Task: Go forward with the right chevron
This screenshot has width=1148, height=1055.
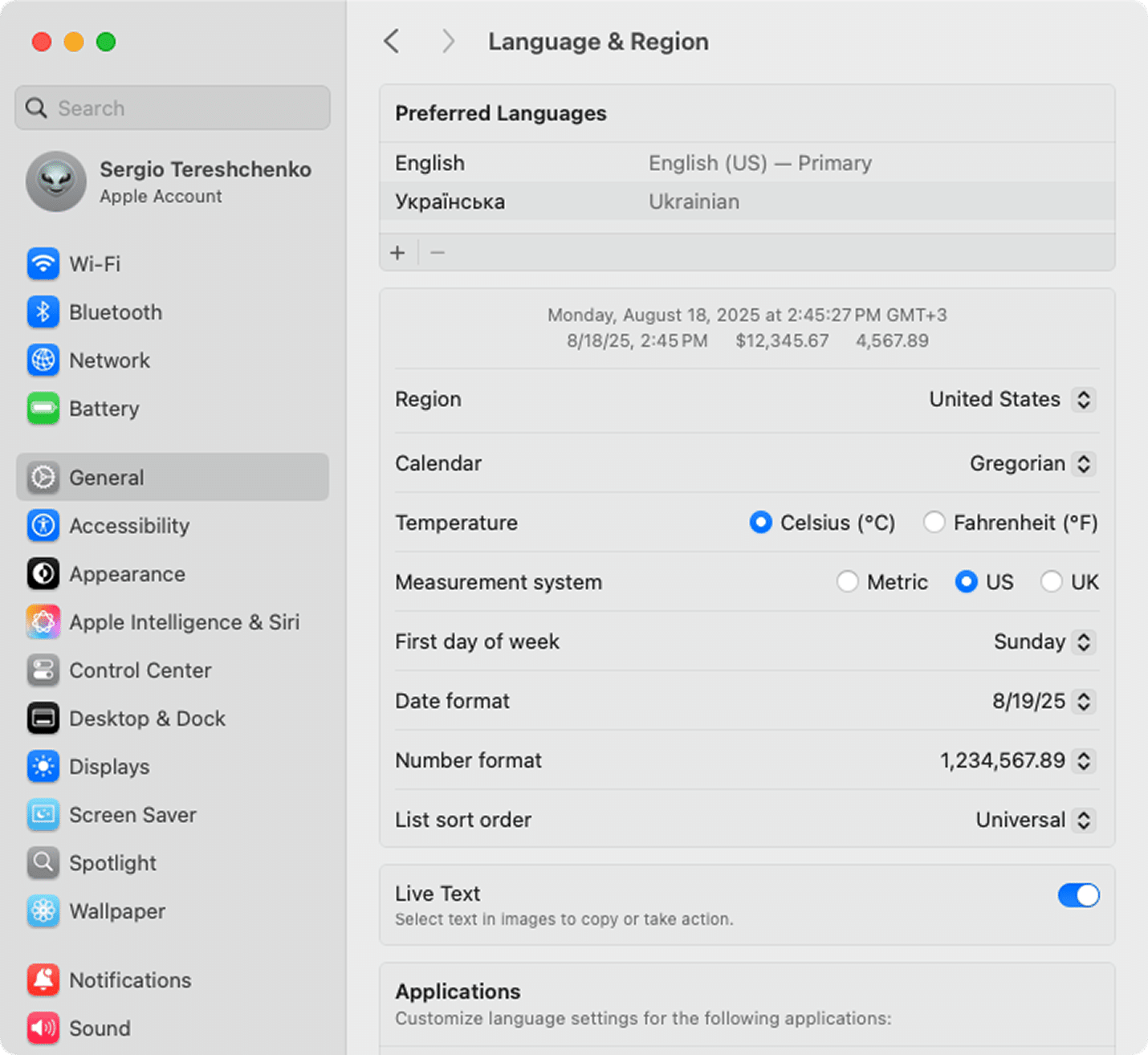Action: point(448,41)
